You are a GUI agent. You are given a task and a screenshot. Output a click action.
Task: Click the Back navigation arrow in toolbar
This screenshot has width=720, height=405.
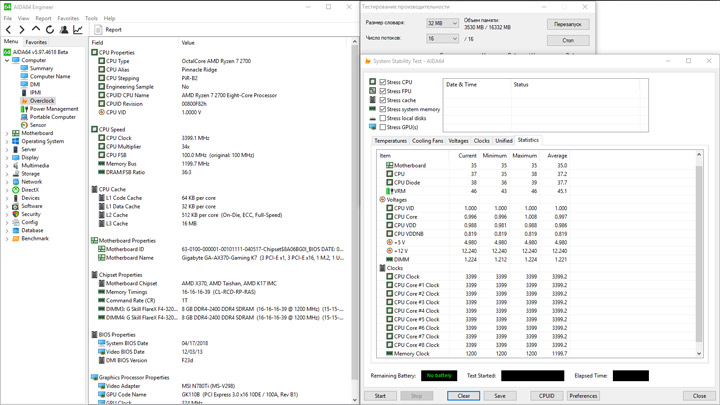[x=8, y=30]
